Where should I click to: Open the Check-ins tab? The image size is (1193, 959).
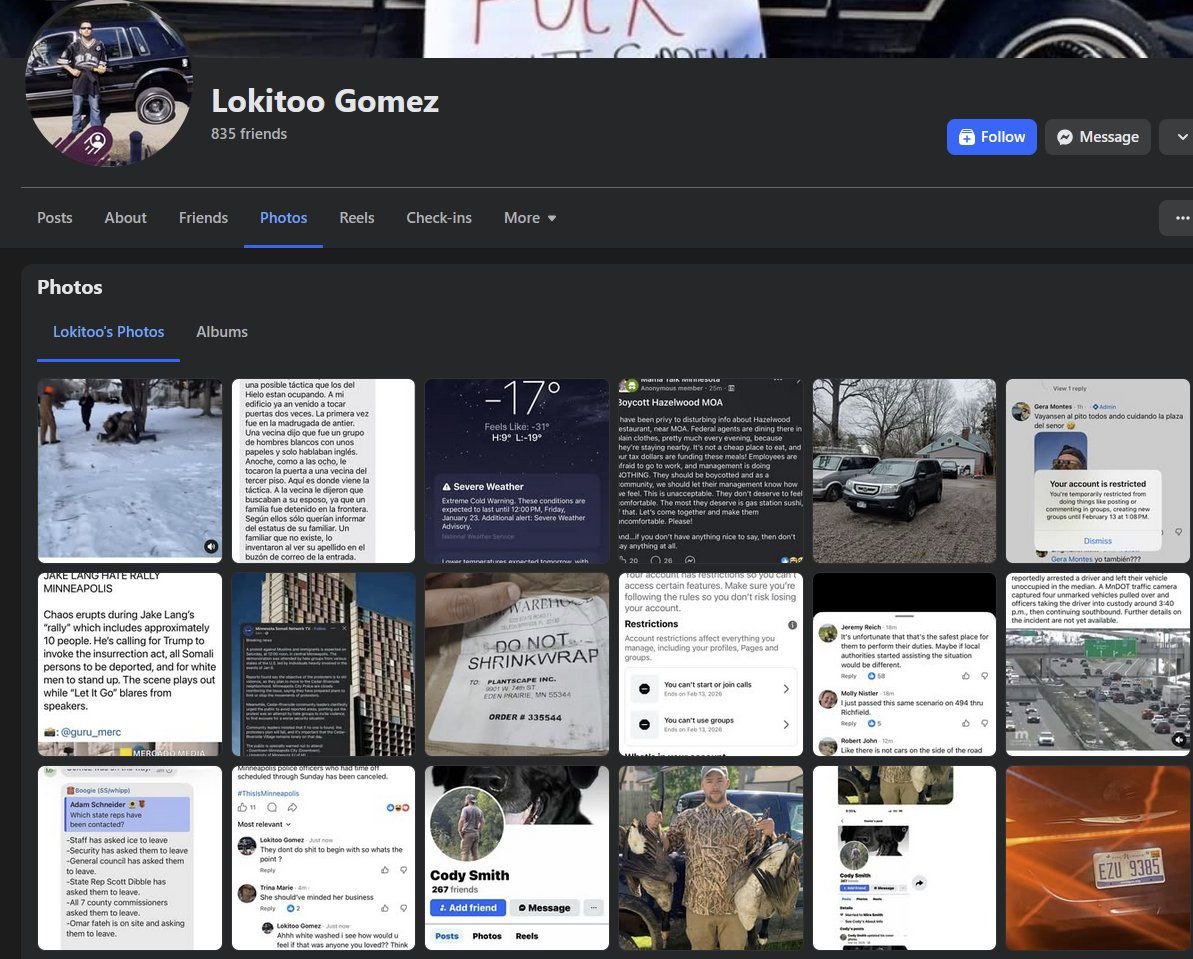click(439, 218)
